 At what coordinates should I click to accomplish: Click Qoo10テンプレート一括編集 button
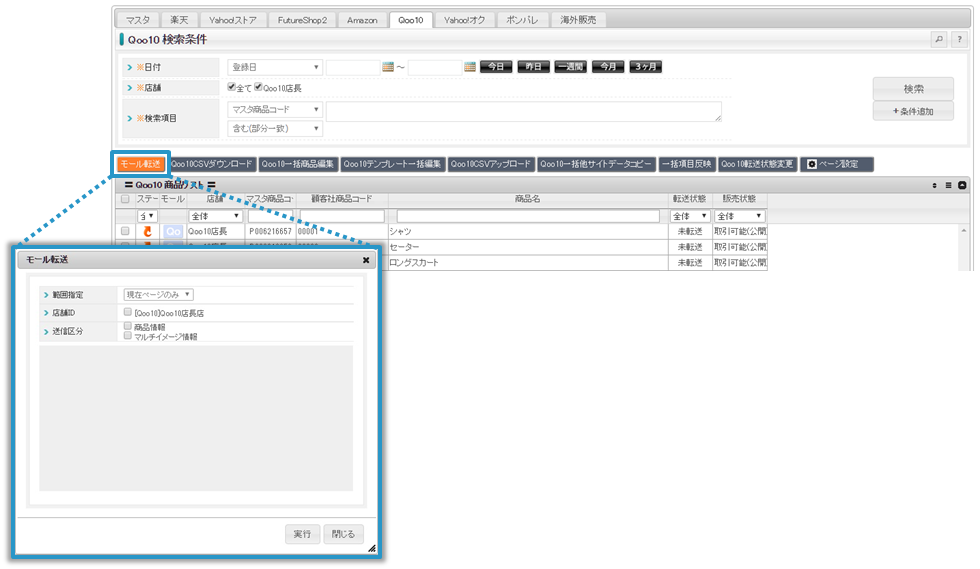[x=392, y=164]
